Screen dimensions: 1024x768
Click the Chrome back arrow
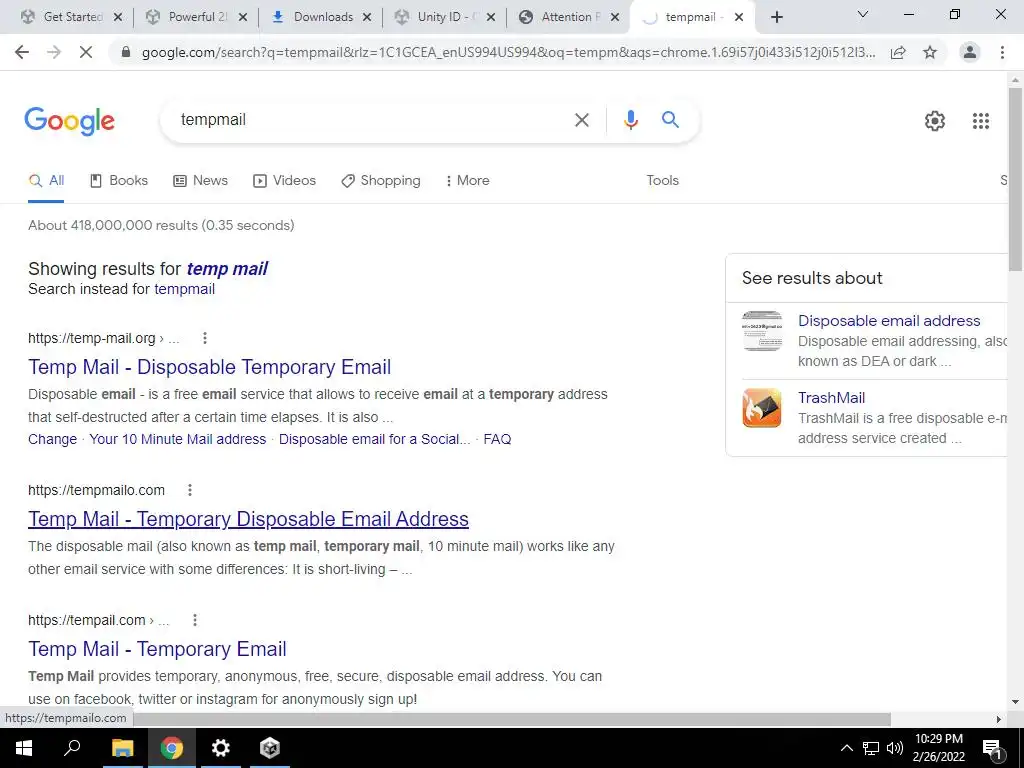[x=22, y=52]
